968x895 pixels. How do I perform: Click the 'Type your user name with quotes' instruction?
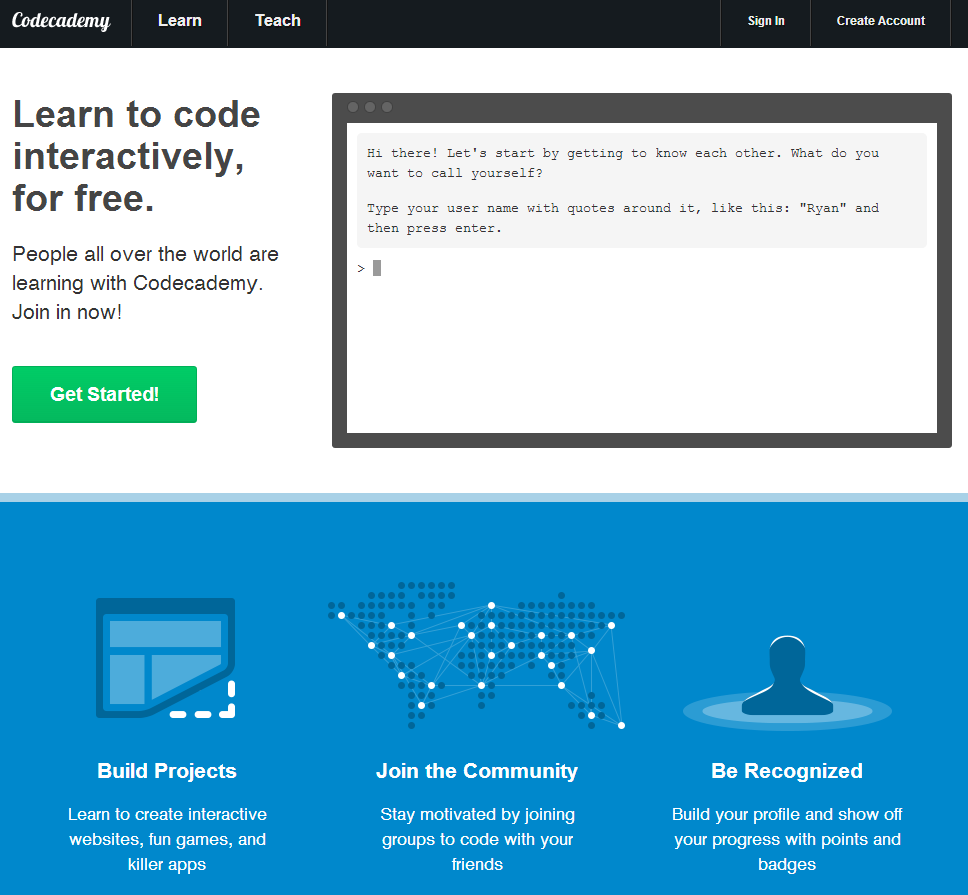[x=623, y=218]
